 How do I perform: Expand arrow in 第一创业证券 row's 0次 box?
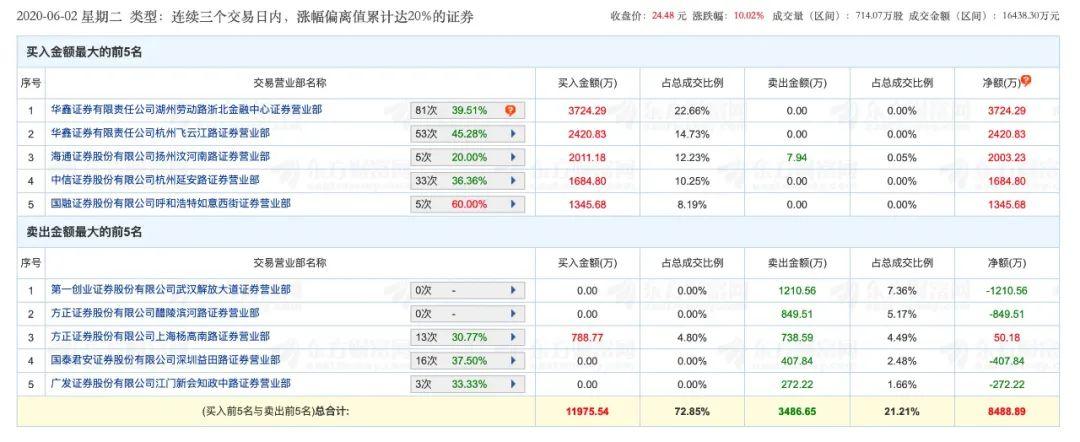[x=513, y=291]
